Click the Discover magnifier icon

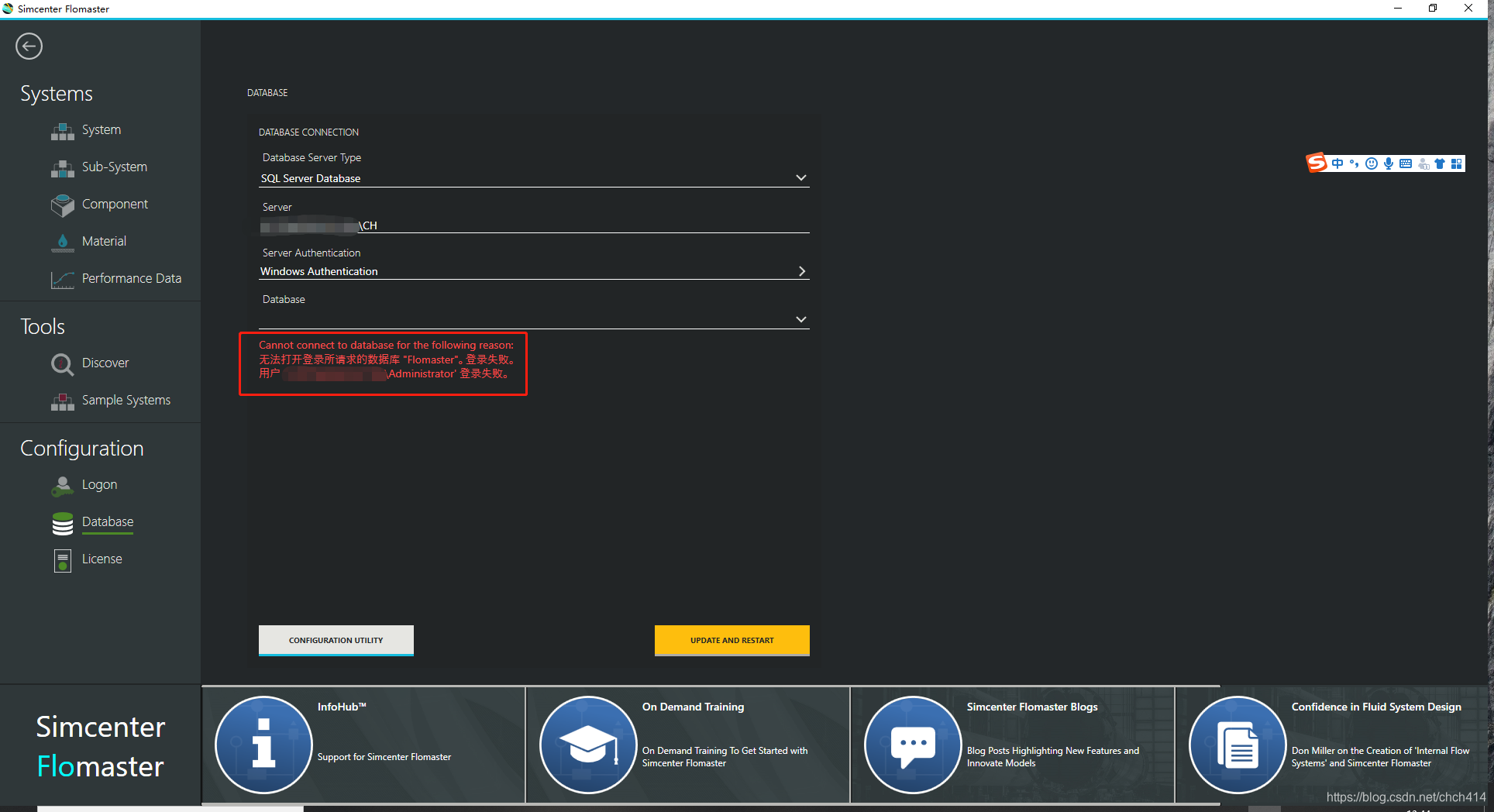click(x=63, y=364)
